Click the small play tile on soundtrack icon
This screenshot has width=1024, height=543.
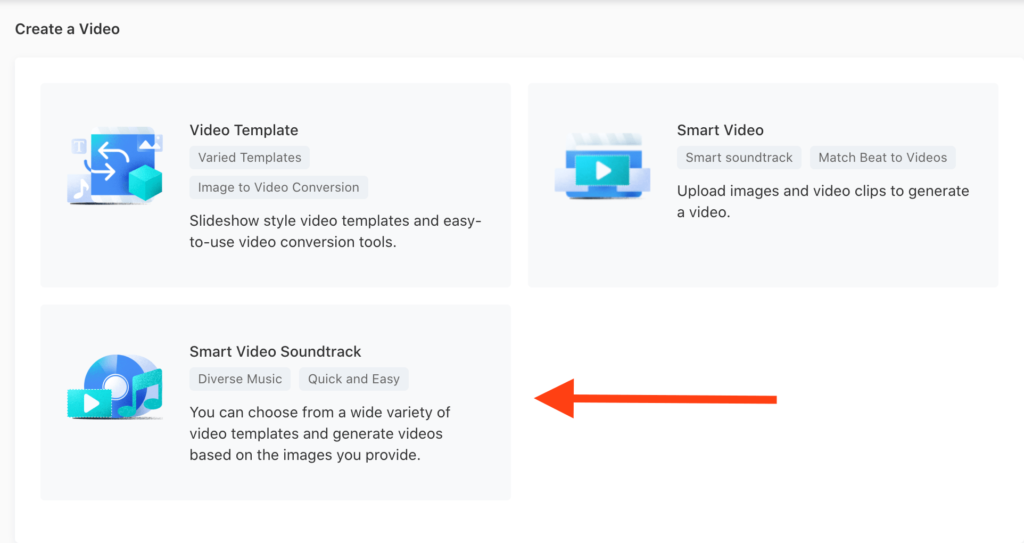tap(90, 403)
